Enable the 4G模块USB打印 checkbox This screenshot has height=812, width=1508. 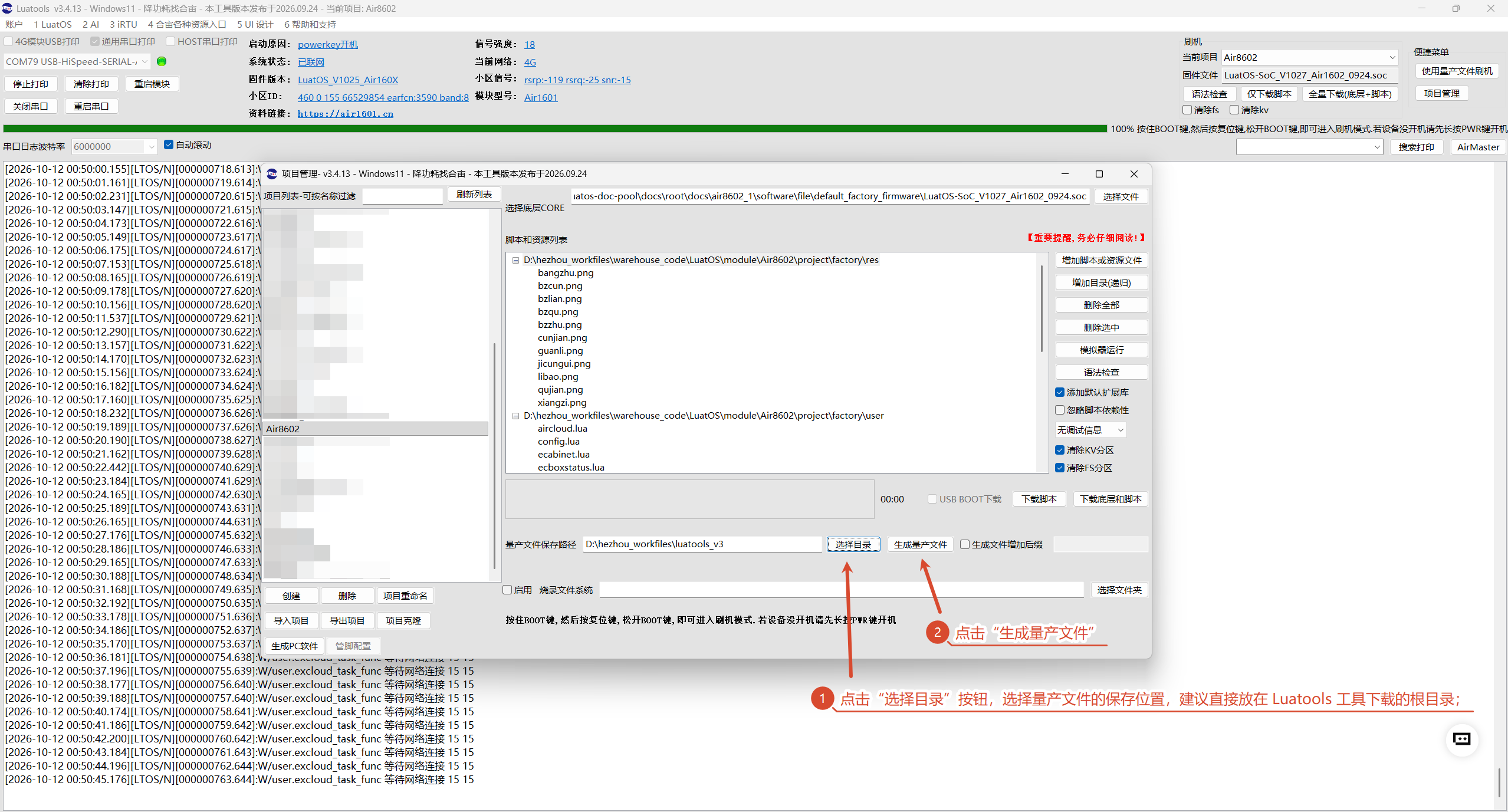[8, 41]
